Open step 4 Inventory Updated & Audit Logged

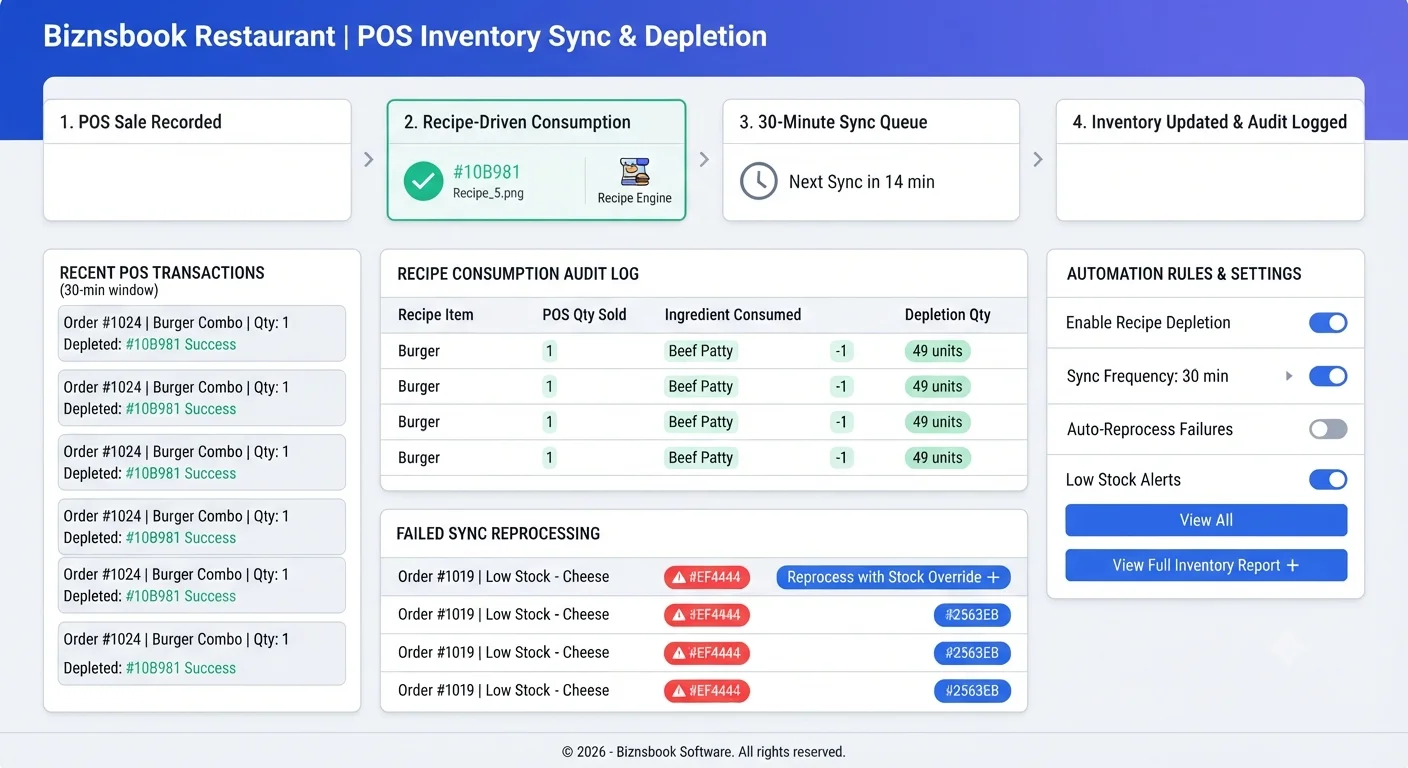coord(1210,160)
